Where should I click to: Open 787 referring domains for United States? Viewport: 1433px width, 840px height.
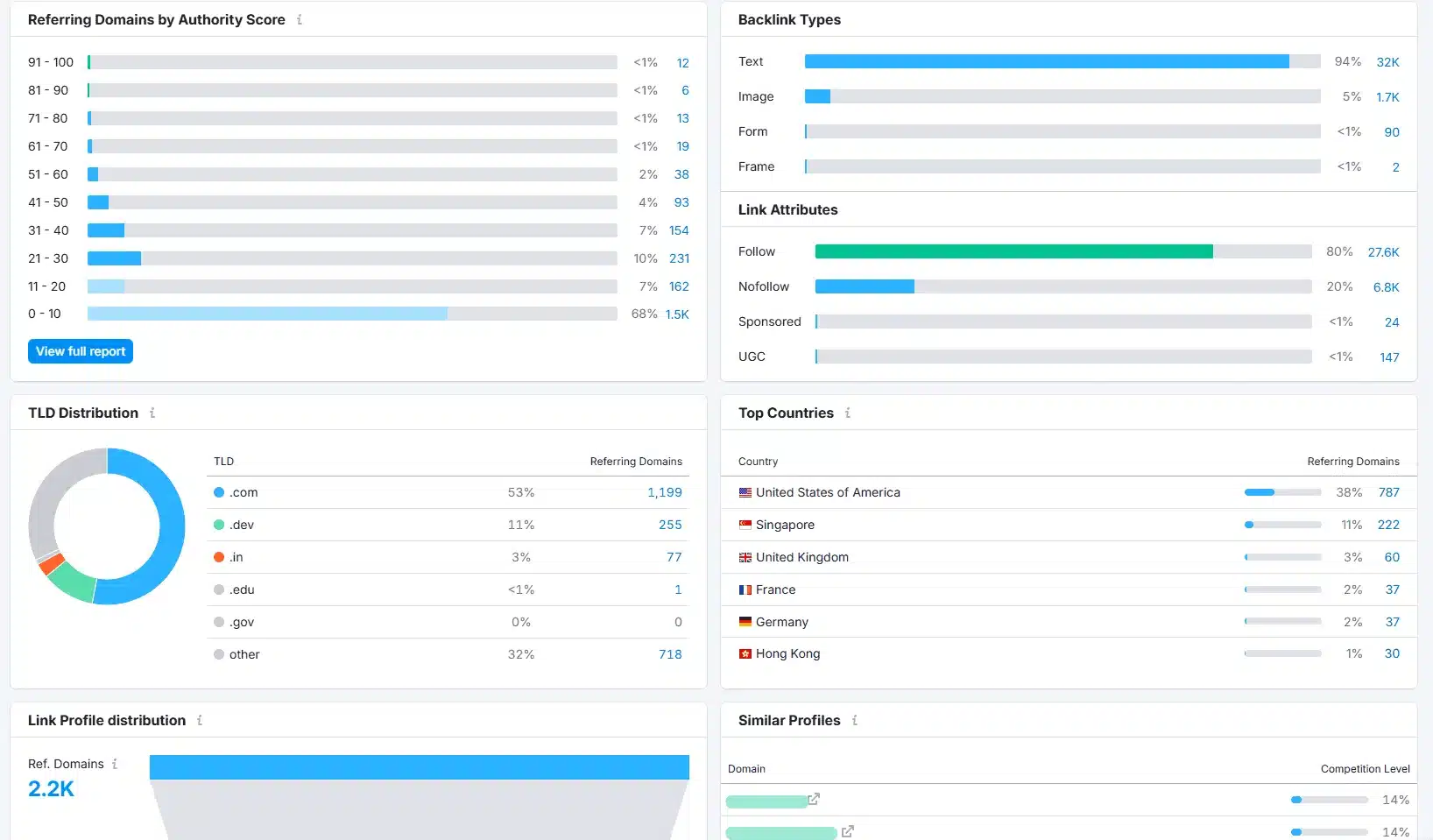1388,492
